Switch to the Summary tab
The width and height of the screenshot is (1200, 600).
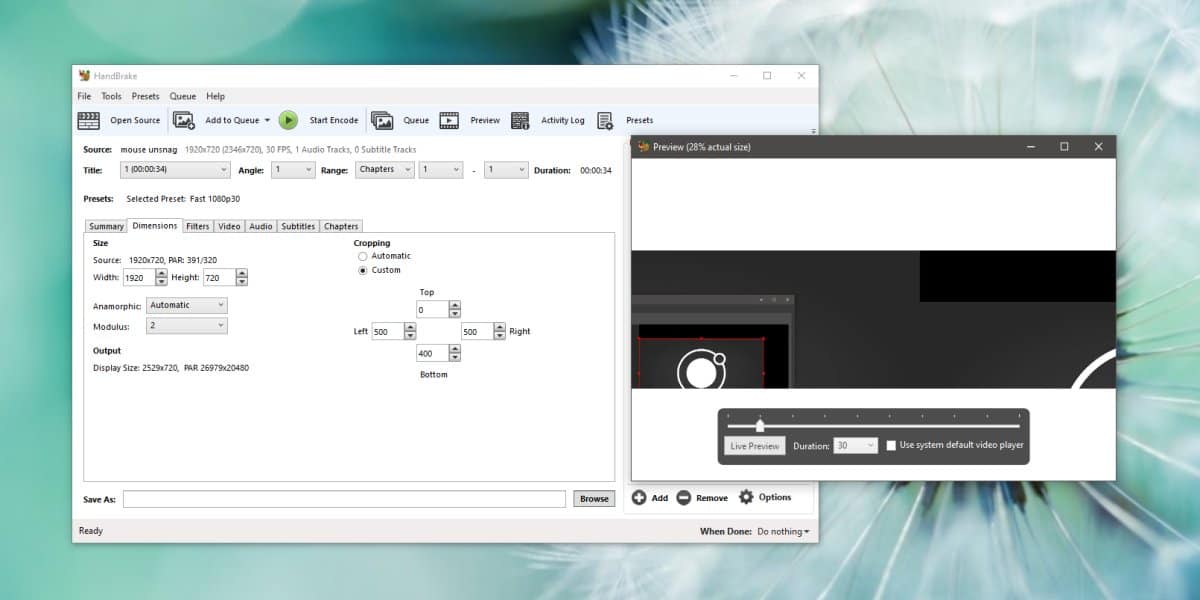pos(106,226)
